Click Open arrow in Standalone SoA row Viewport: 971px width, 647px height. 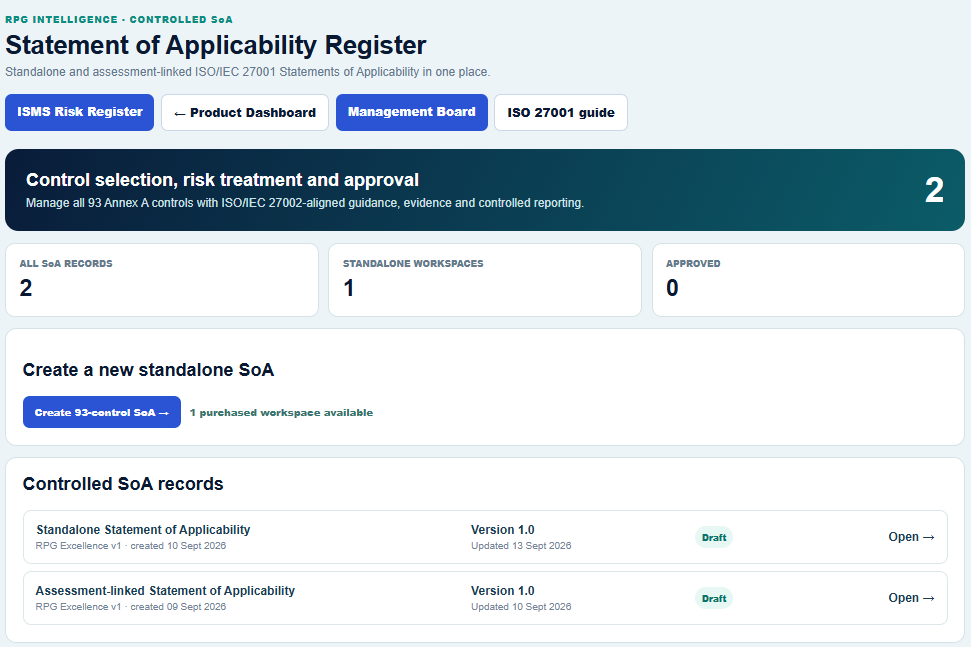click(x=911, y=537)
